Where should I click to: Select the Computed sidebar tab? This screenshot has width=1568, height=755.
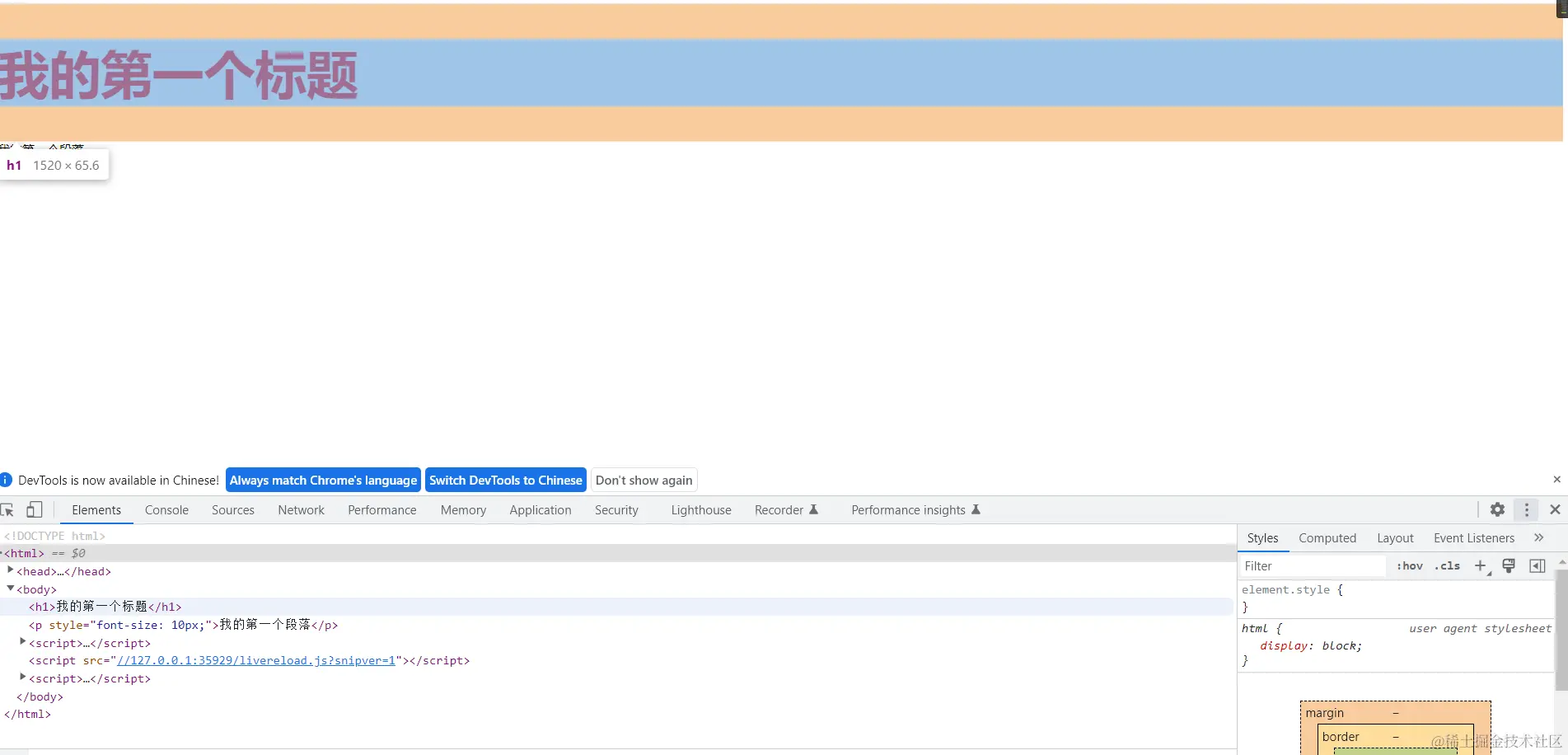1327,538
